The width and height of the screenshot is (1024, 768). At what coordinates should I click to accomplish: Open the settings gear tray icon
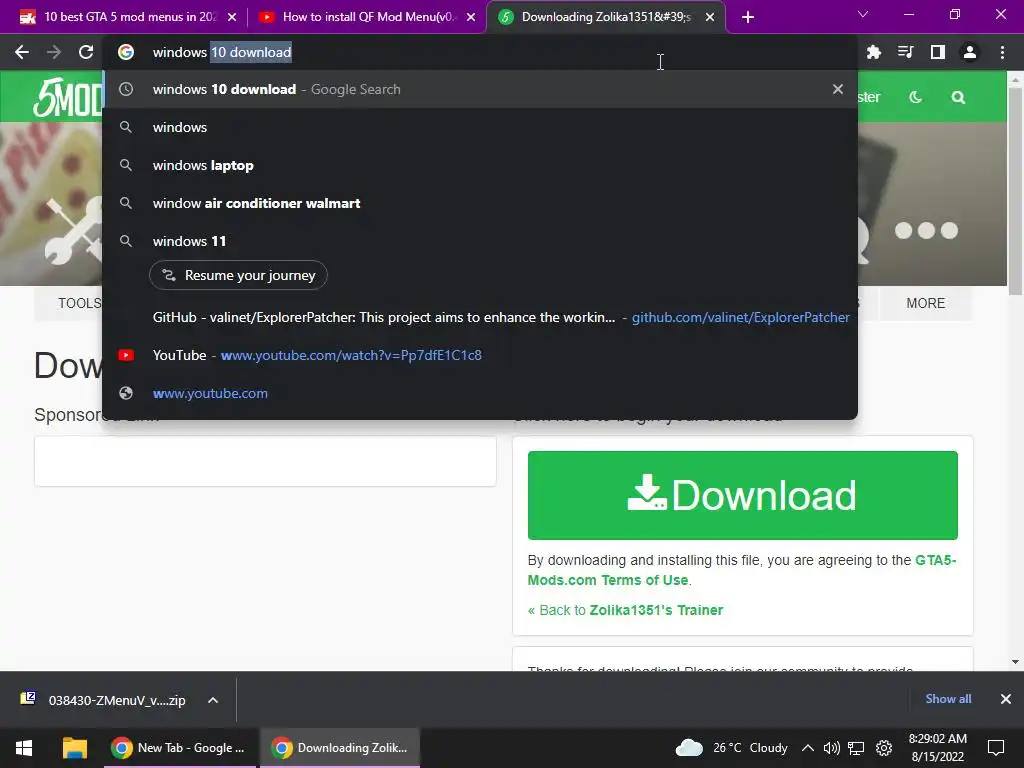(x=884, y=748)
